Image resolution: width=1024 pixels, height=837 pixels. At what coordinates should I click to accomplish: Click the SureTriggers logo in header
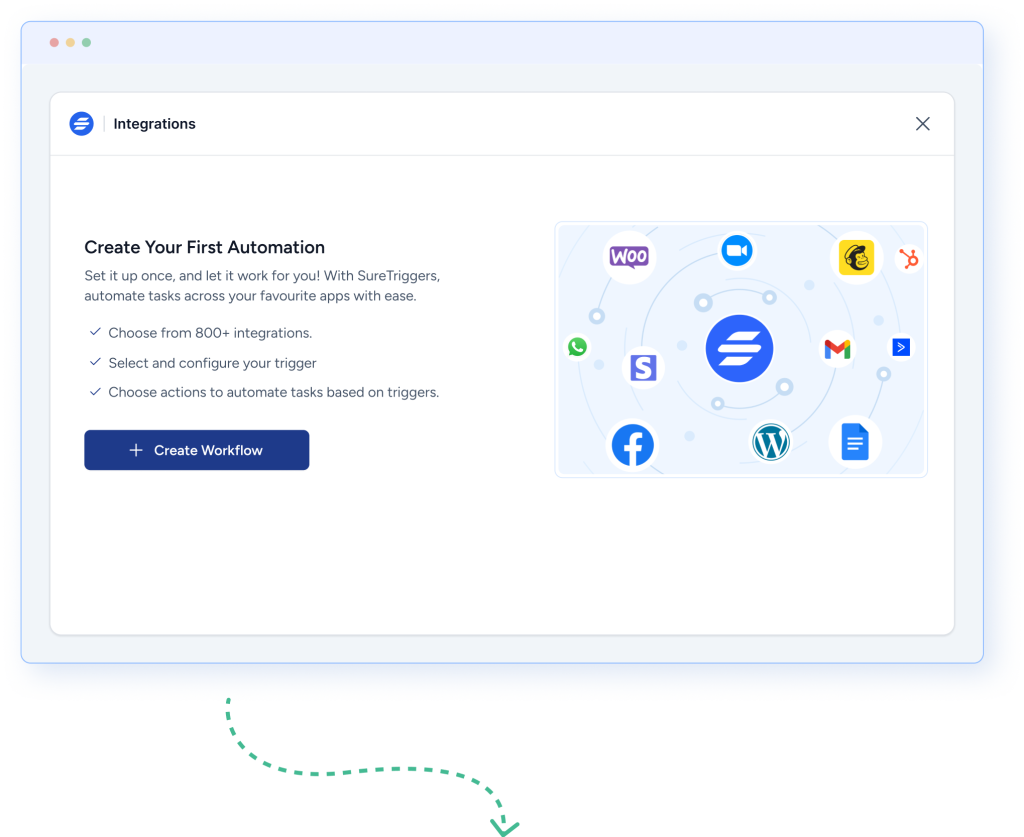[82, 124]
